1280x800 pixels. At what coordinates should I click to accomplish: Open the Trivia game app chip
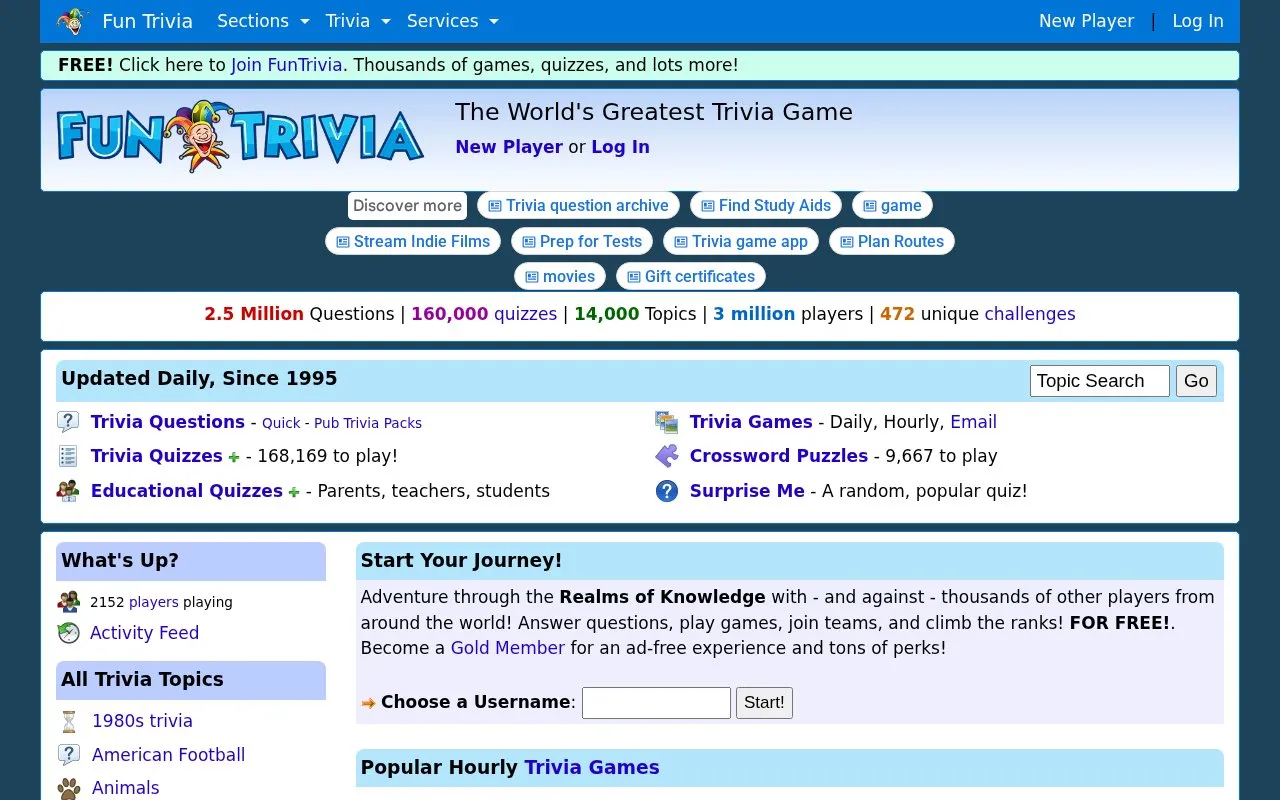pyautogui.click(x=741, y=242)
